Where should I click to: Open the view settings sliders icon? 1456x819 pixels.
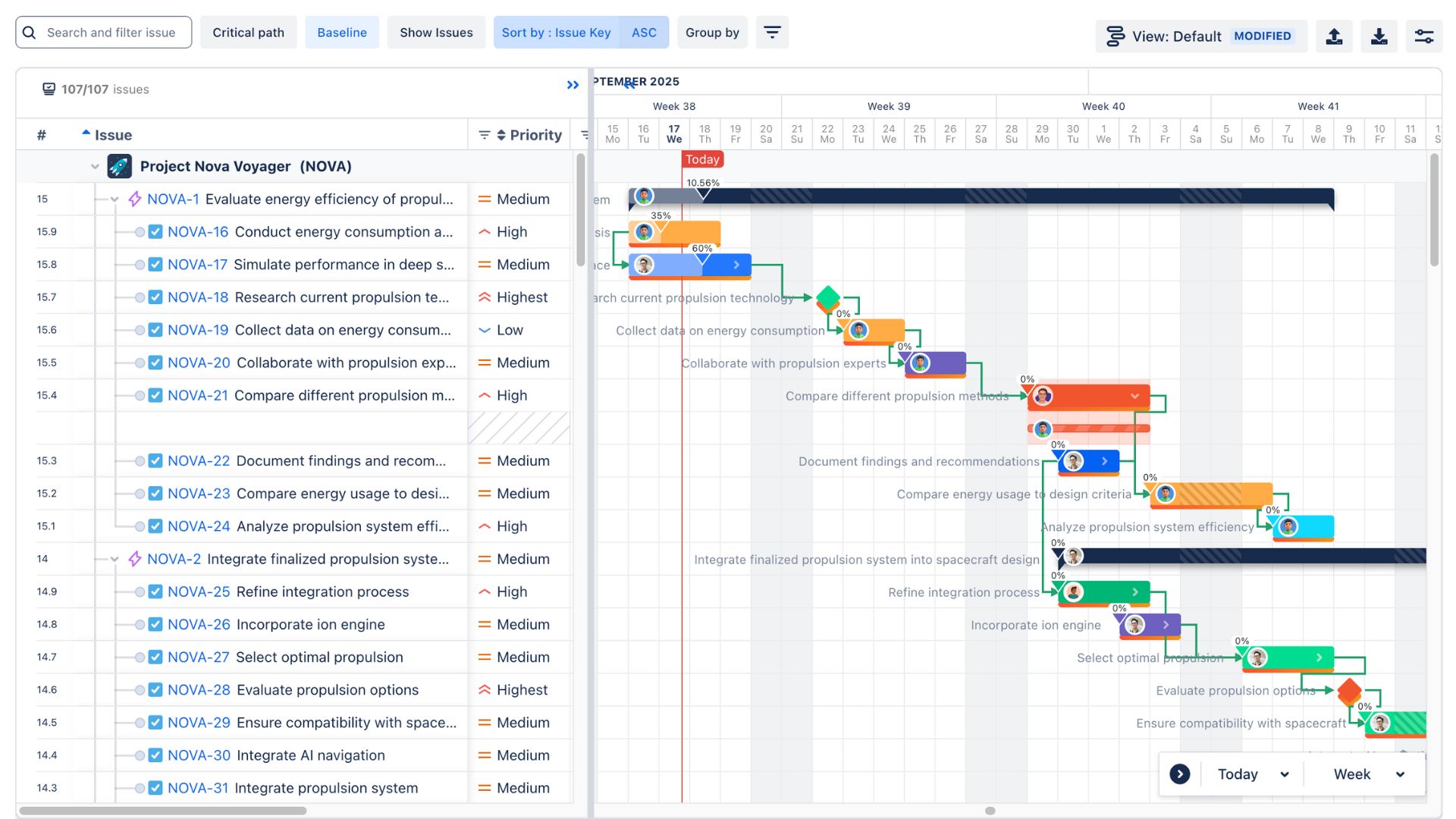[1424, 36]
